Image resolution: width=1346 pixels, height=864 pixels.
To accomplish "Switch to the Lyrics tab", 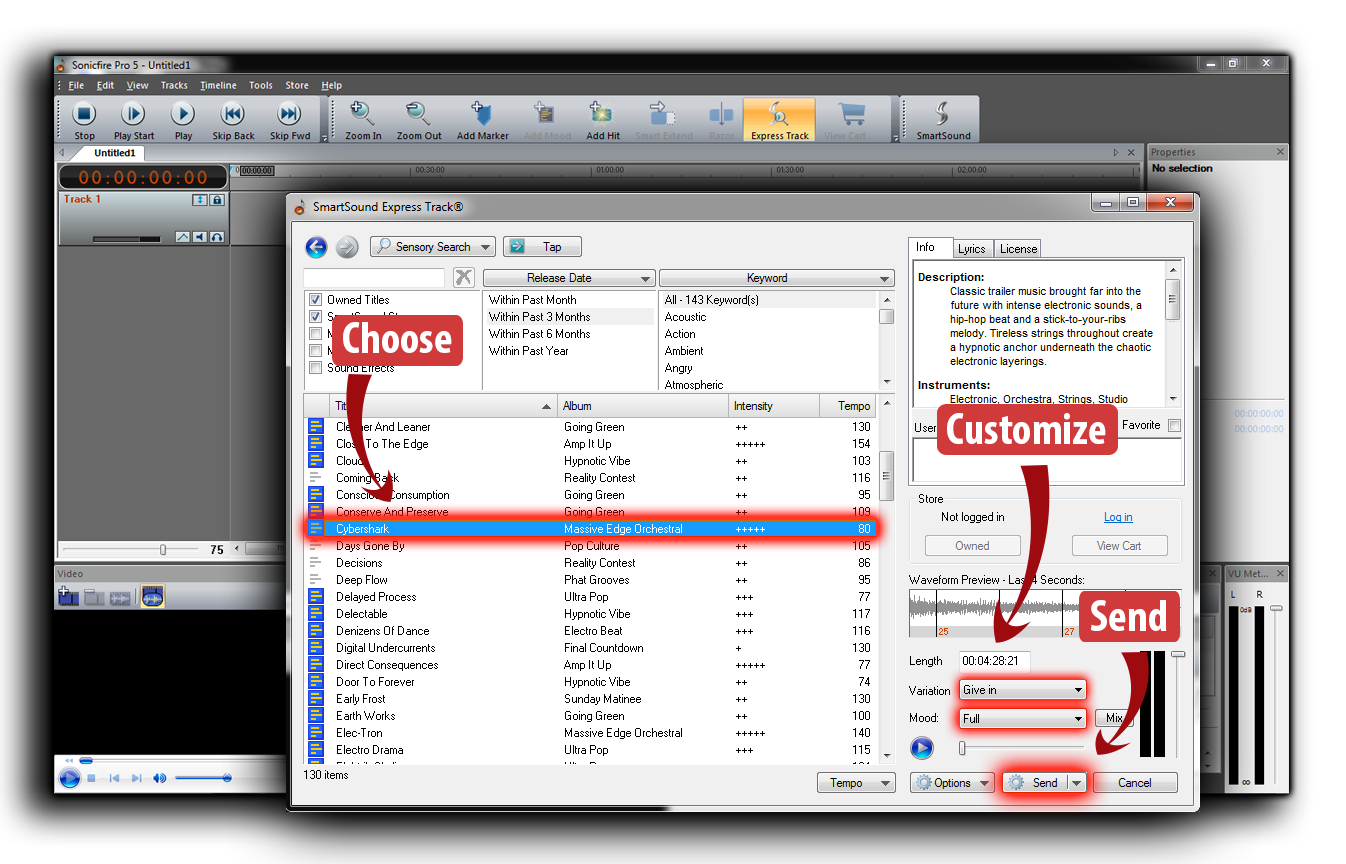I will coord(971,249).
